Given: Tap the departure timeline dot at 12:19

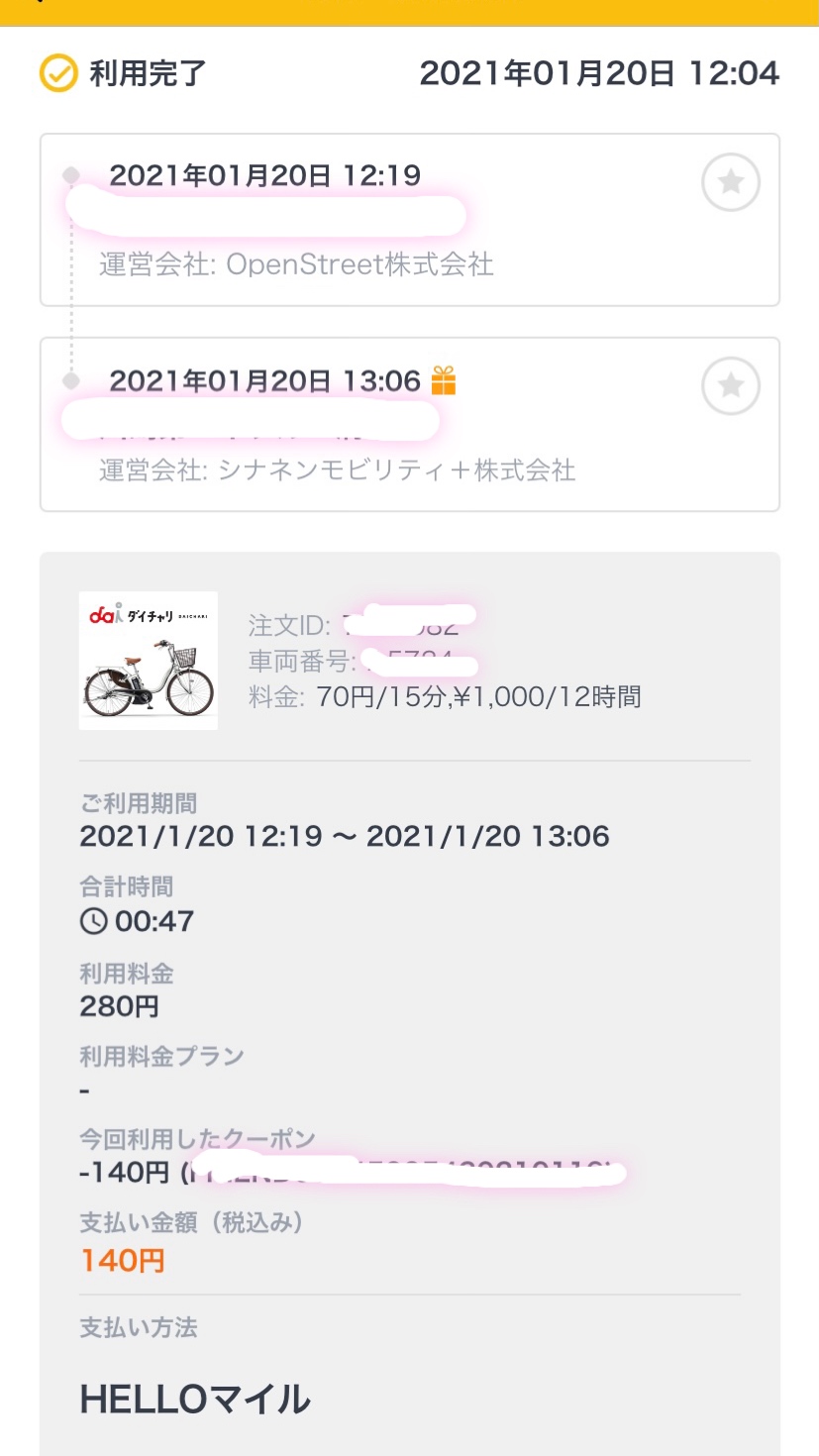Looking at the screenshot, I should click(71, 175).
